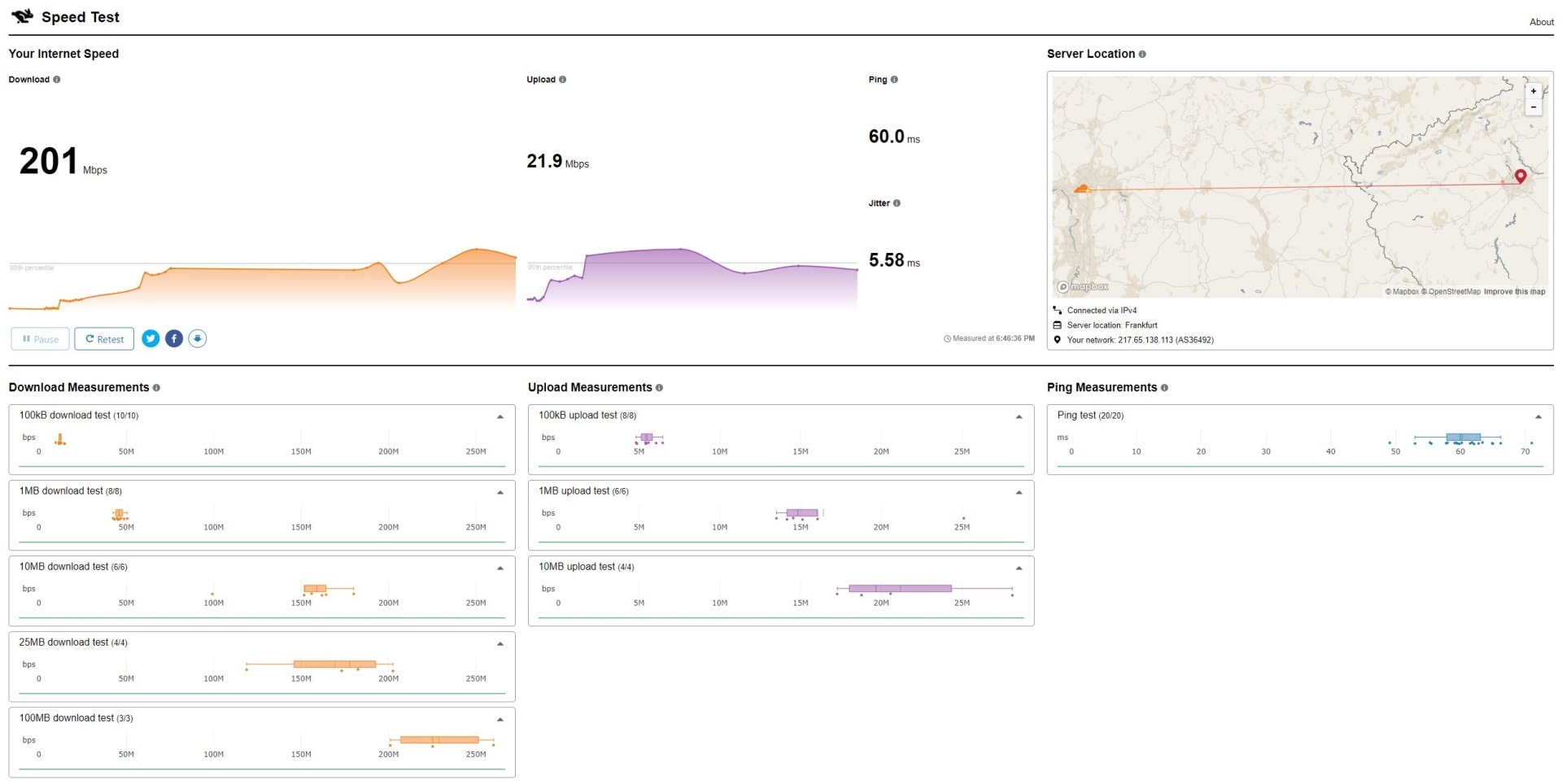Collapse the 100kB download test panel
The height and width of the screenshot is (784, 1562).
(500, 416)
